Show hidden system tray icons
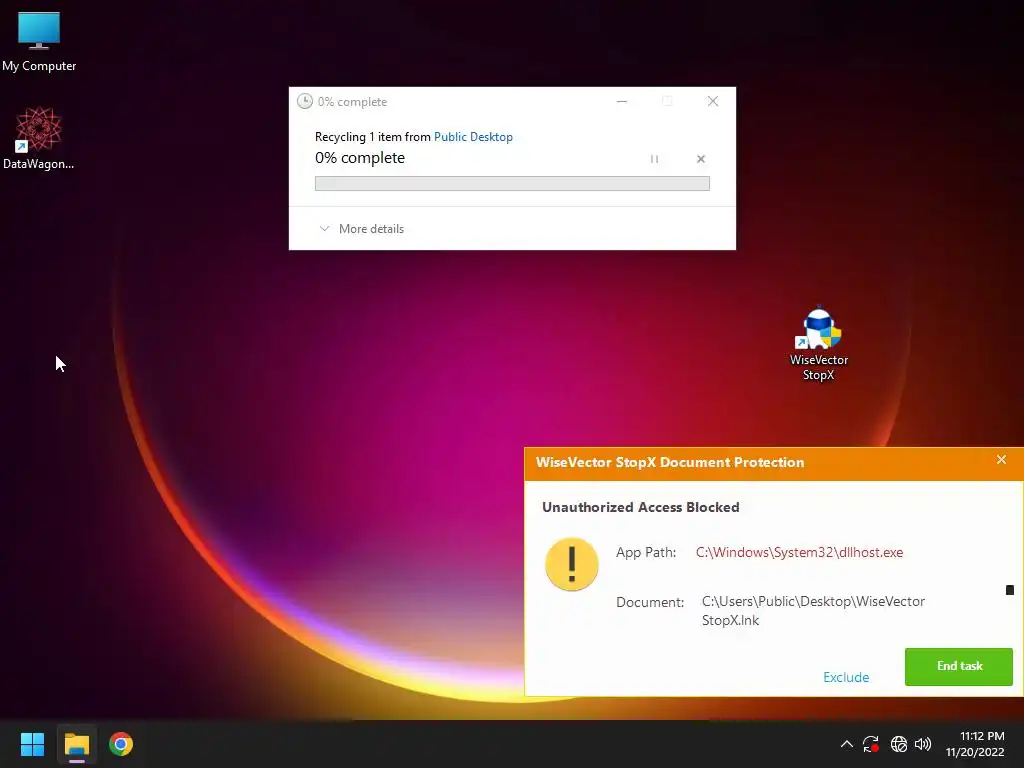This screenshot has width=1024, height=768. point(846,744)
